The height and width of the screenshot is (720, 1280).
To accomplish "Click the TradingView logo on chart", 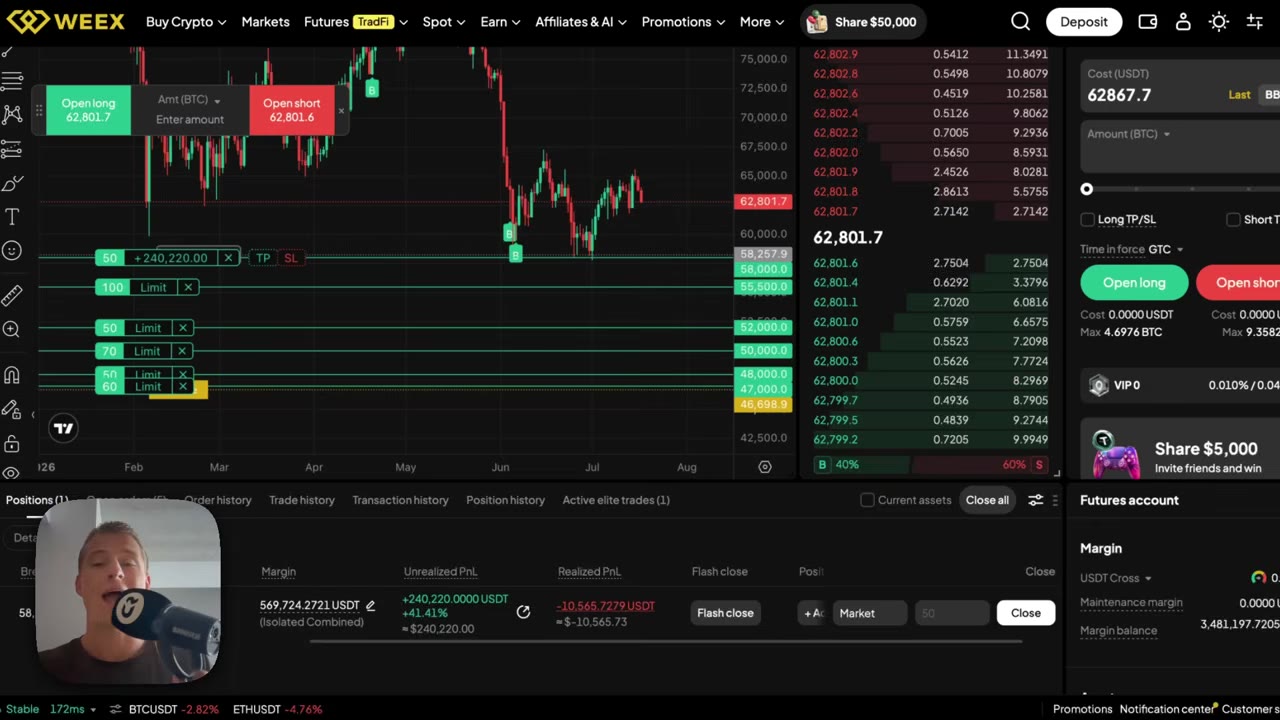I will coord(63,428).
